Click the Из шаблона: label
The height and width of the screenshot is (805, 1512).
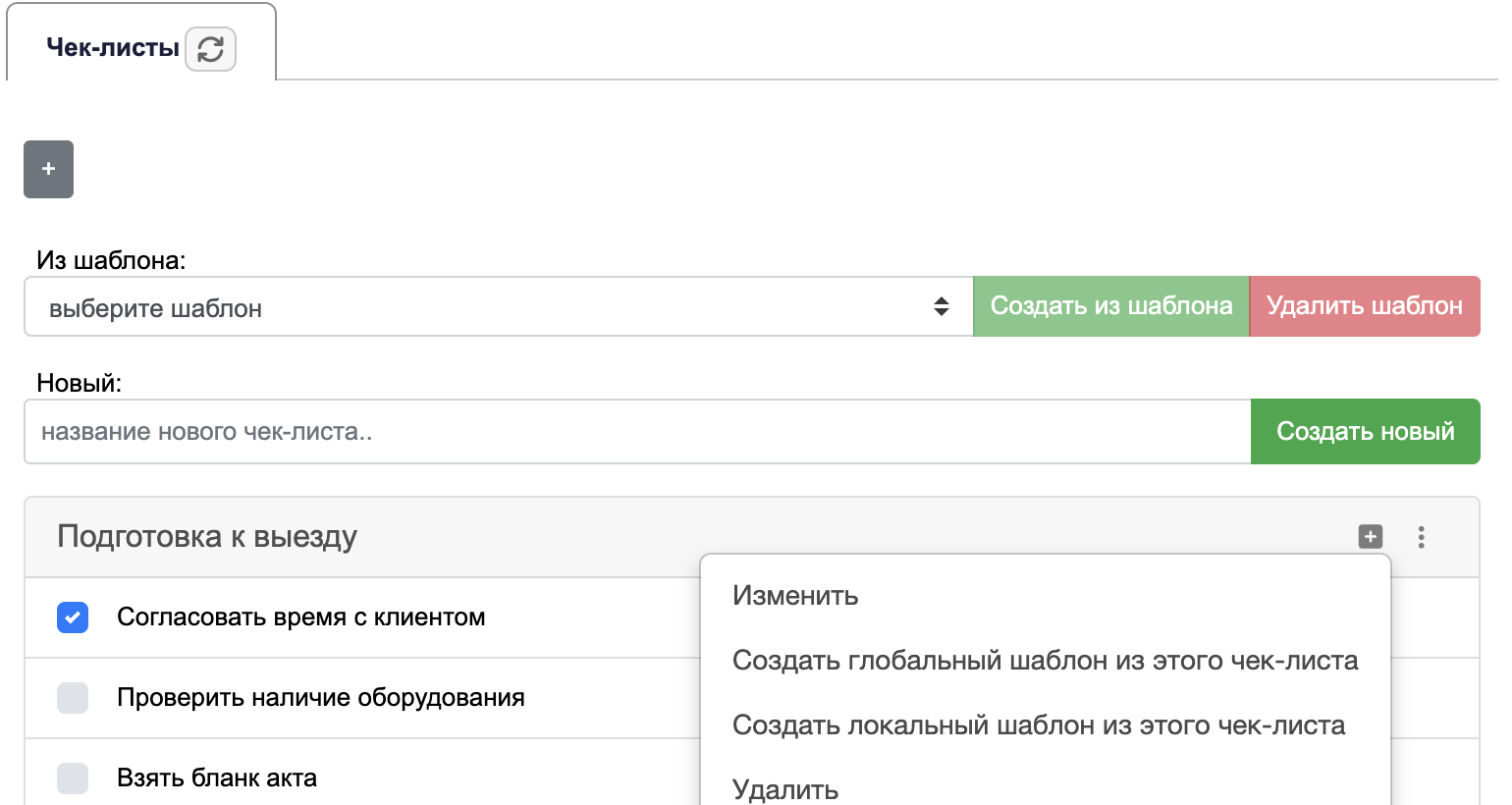coord(111,260)
